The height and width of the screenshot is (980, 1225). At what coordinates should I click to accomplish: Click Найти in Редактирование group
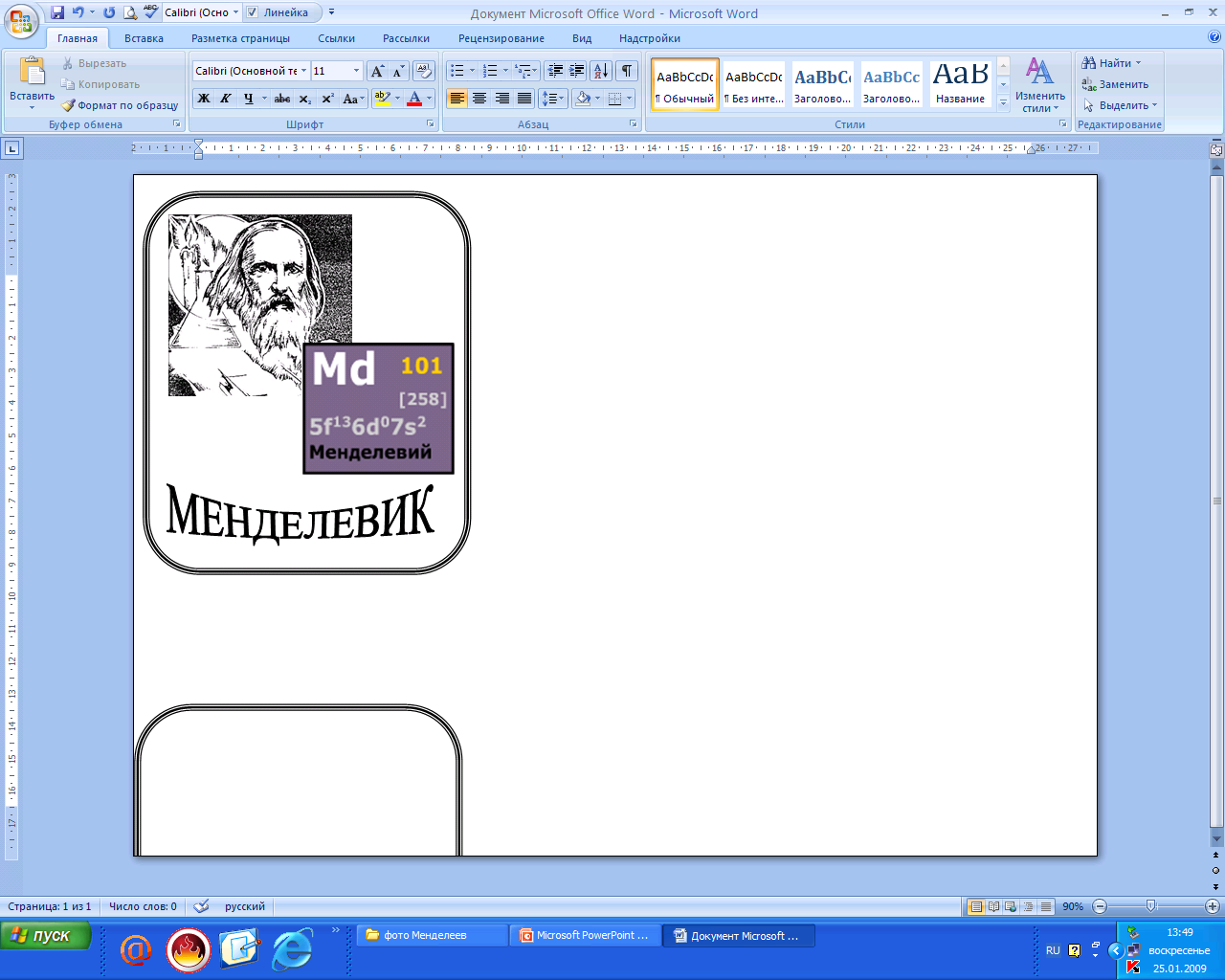1111,63
